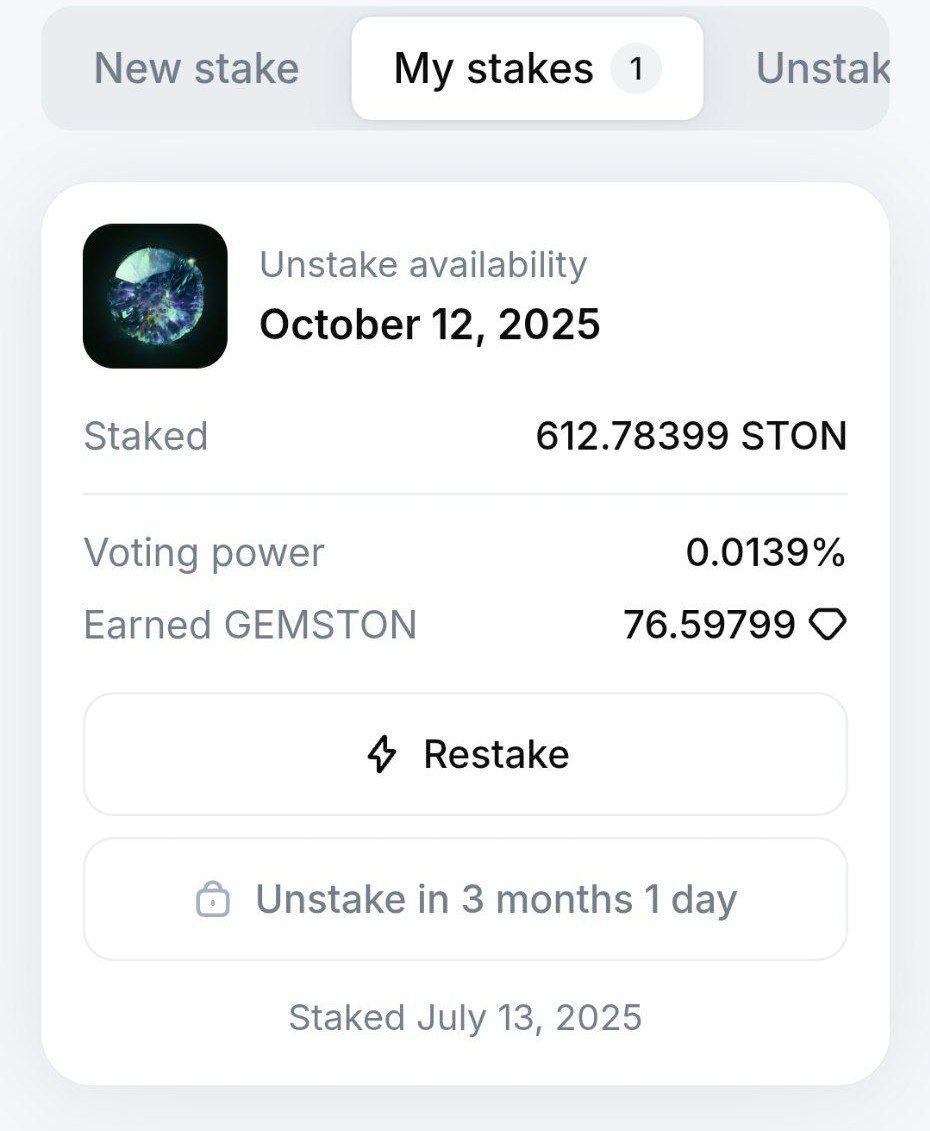Click the Earned GEMSTON label

250,625
